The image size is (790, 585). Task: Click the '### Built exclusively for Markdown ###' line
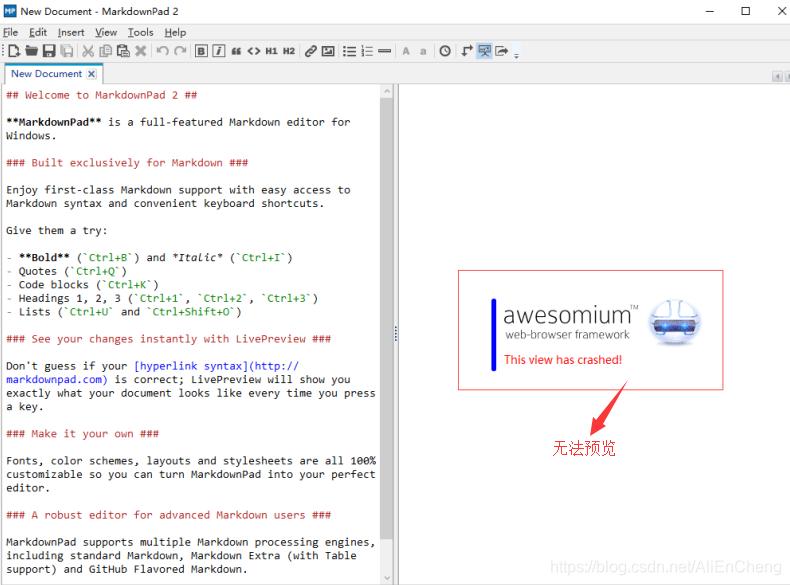(x=127, y=163)
